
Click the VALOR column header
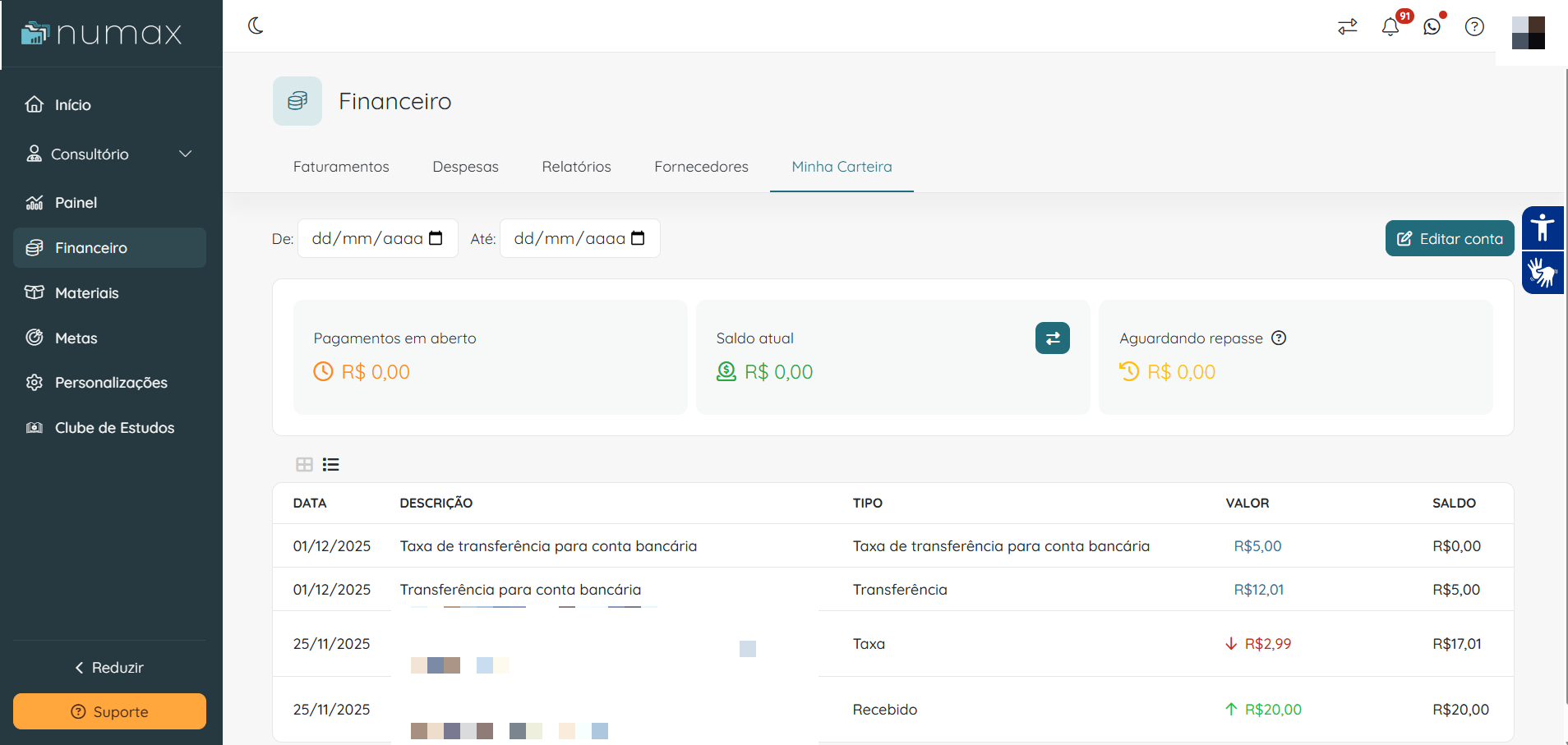point(1247,503)
